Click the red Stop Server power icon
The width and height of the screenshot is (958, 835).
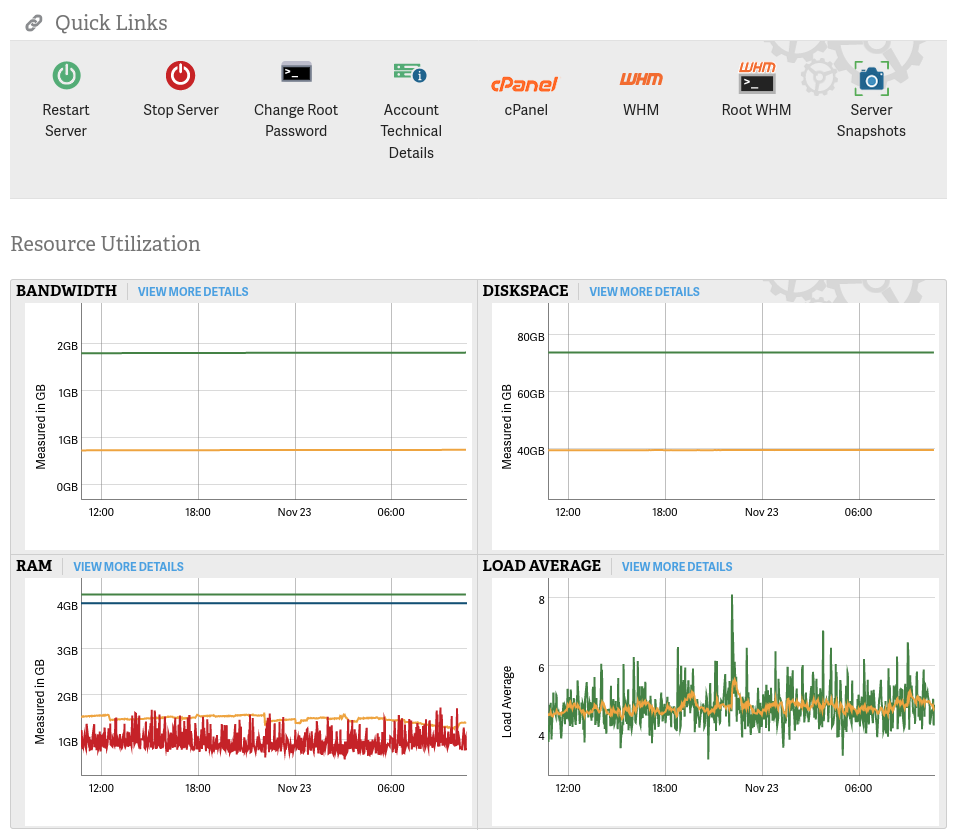pyautogui.click(x=180, y=75)
